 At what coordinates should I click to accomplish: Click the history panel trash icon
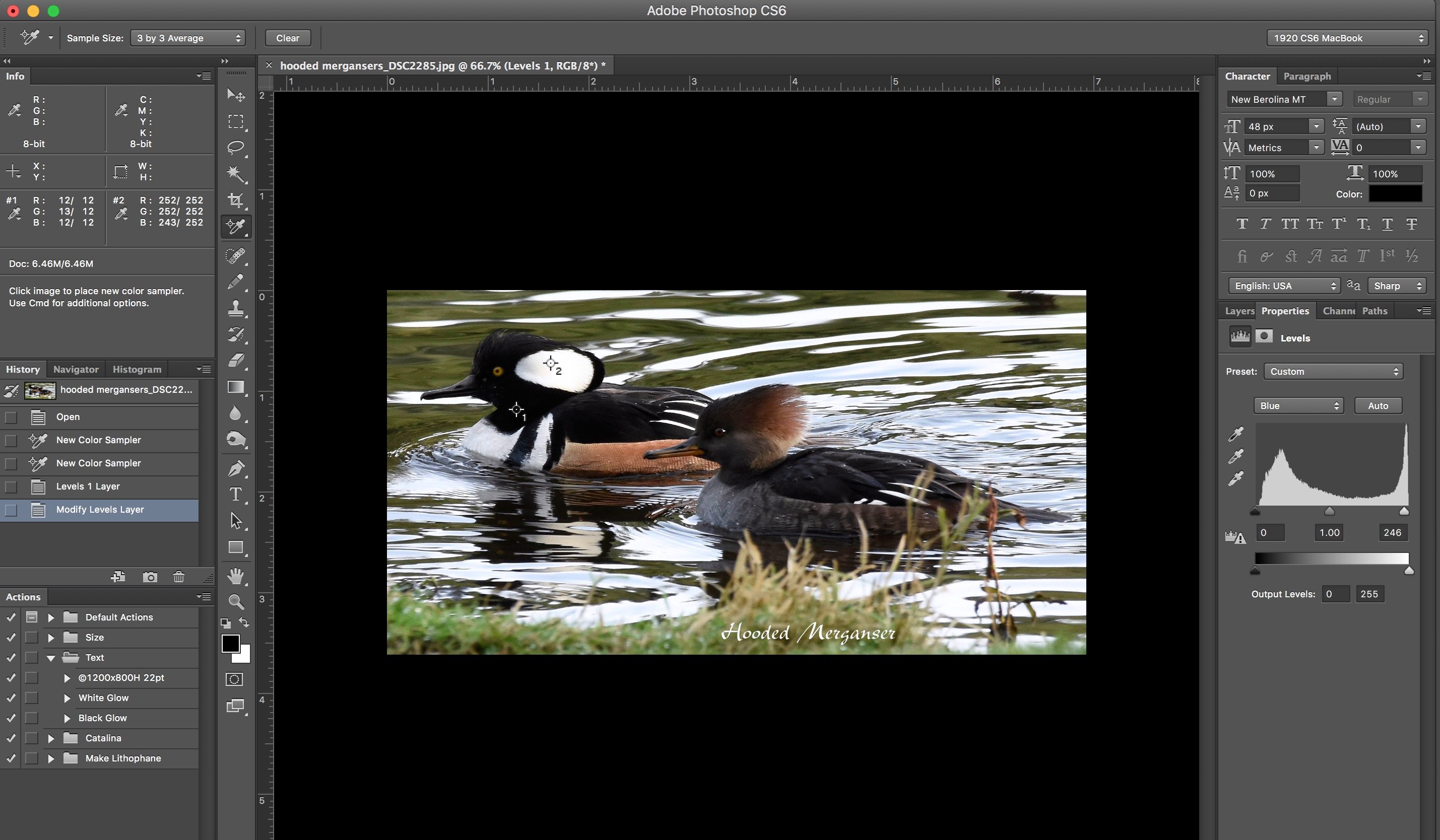[x=178, y=577]
